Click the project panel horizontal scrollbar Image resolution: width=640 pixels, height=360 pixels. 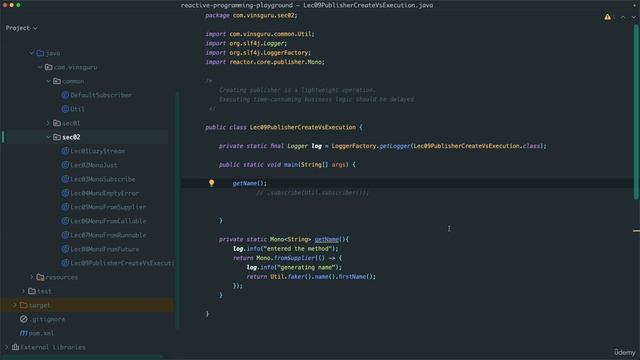point(82,357)
